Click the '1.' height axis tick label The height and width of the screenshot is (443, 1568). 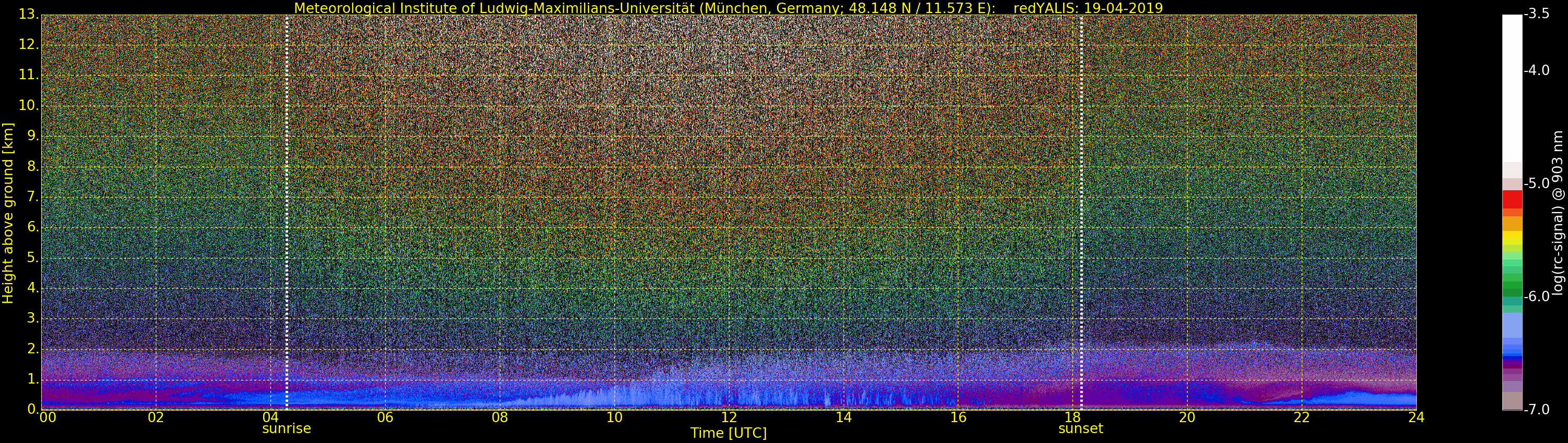(x=32, y=379)
